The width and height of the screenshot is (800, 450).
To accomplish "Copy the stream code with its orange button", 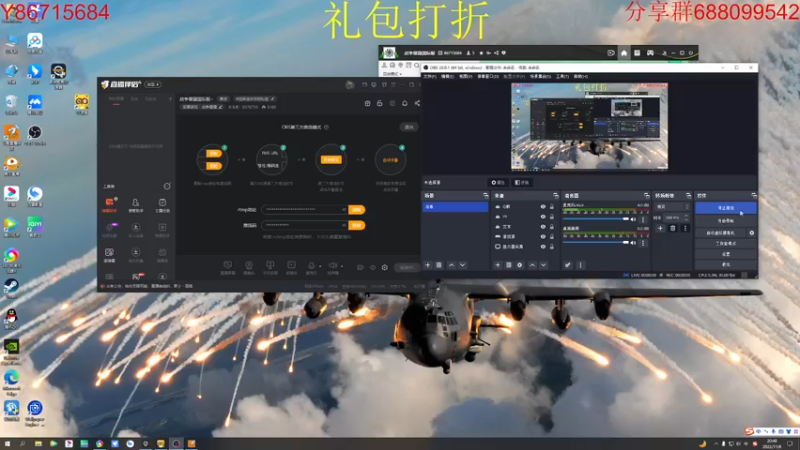I will point(357,225).
